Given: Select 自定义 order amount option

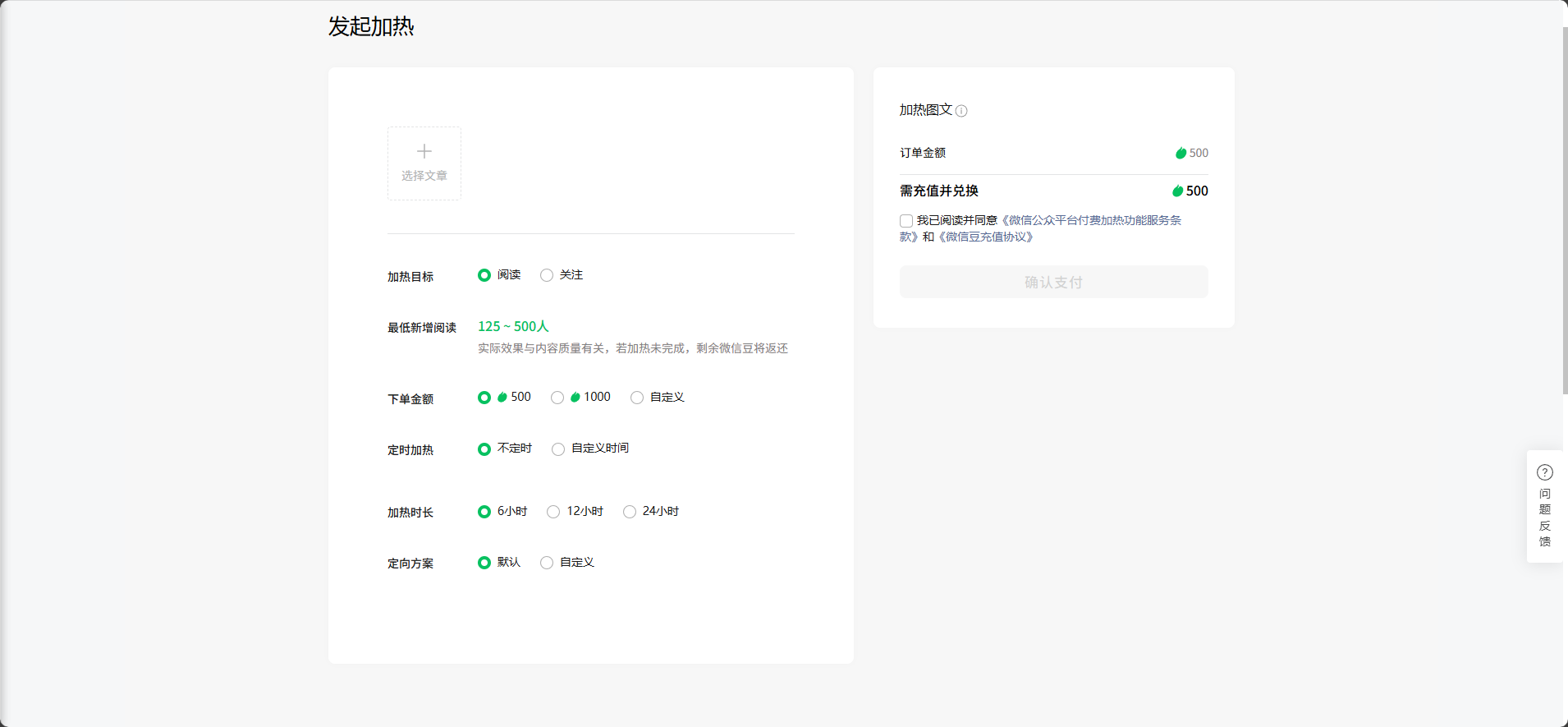Looking at the screenshot, I should [637, 398].
